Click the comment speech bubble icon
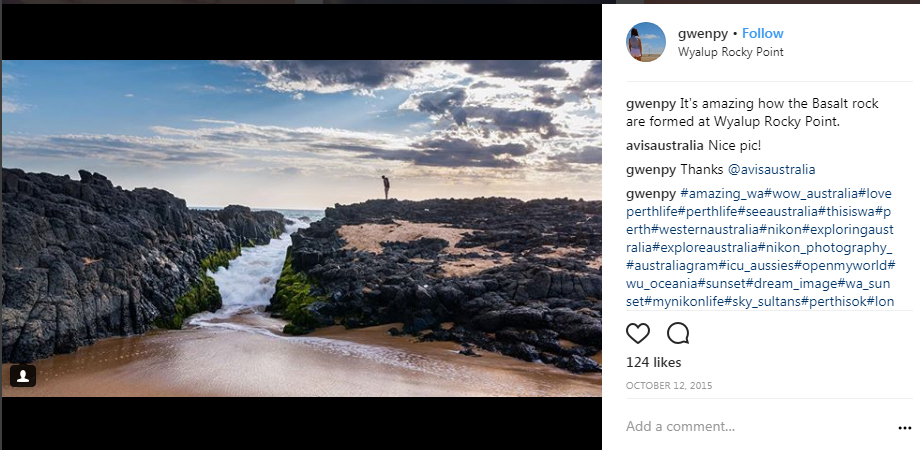 678,333
